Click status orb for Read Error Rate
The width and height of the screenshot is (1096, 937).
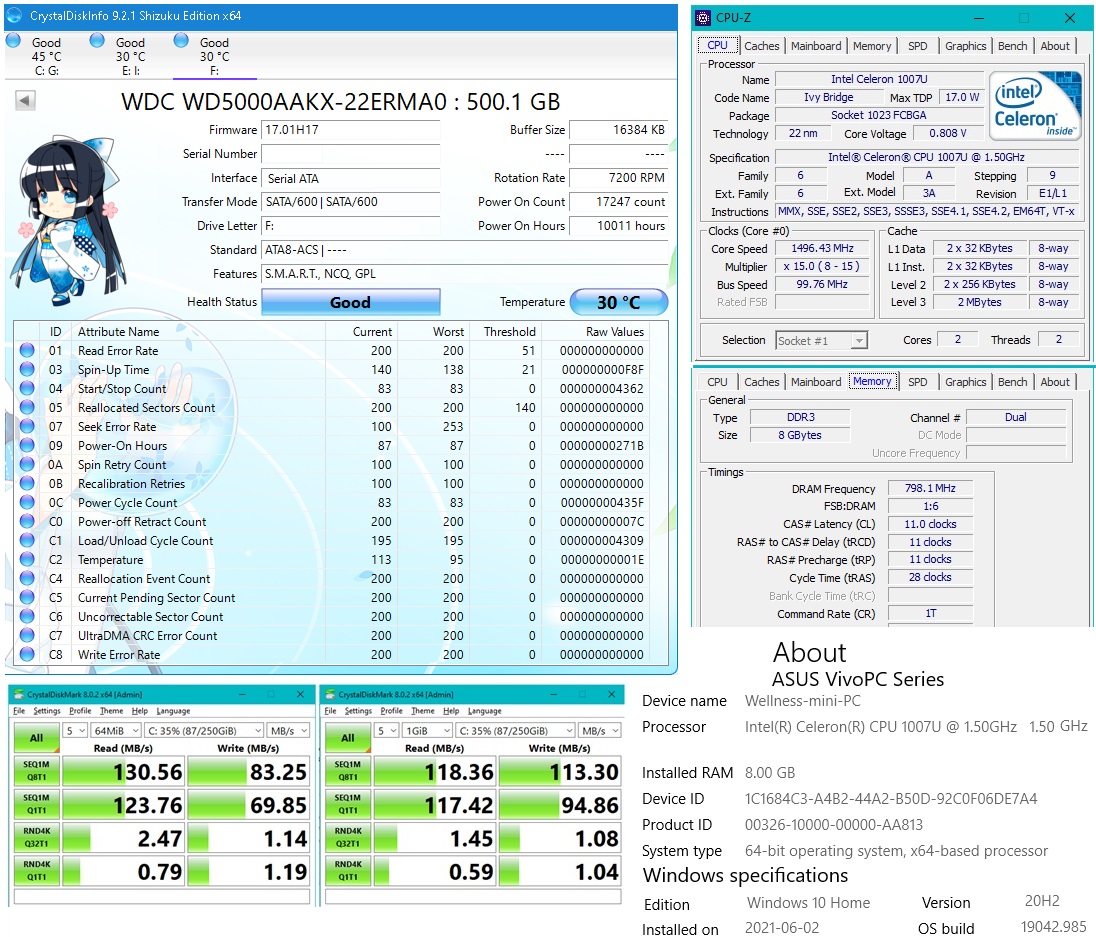pos(27,350)
